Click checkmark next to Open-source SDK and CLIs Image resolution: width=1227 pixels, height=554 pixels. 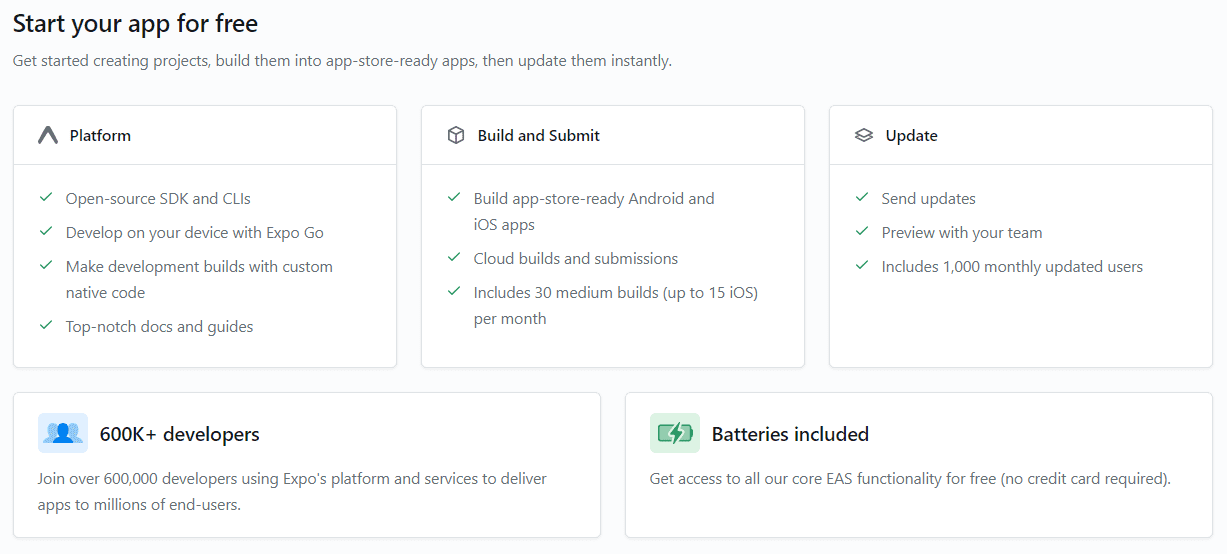[x=46, y=198]
